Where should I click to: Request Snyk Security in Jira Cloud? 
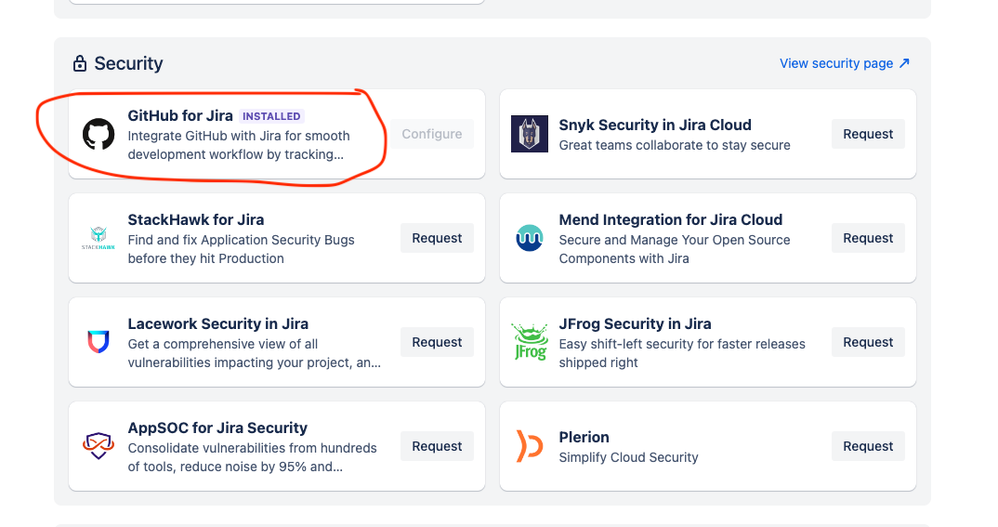click(x=868, y=134)
